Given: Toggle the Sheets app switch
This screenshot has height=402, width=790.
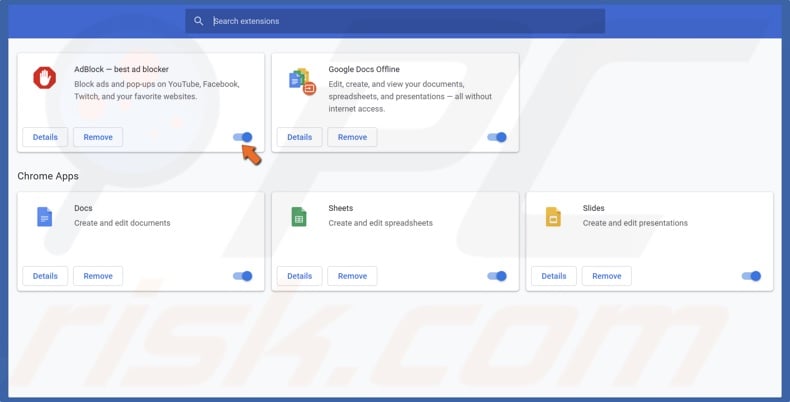Looking at the screenshot, I should click(497, 276).
